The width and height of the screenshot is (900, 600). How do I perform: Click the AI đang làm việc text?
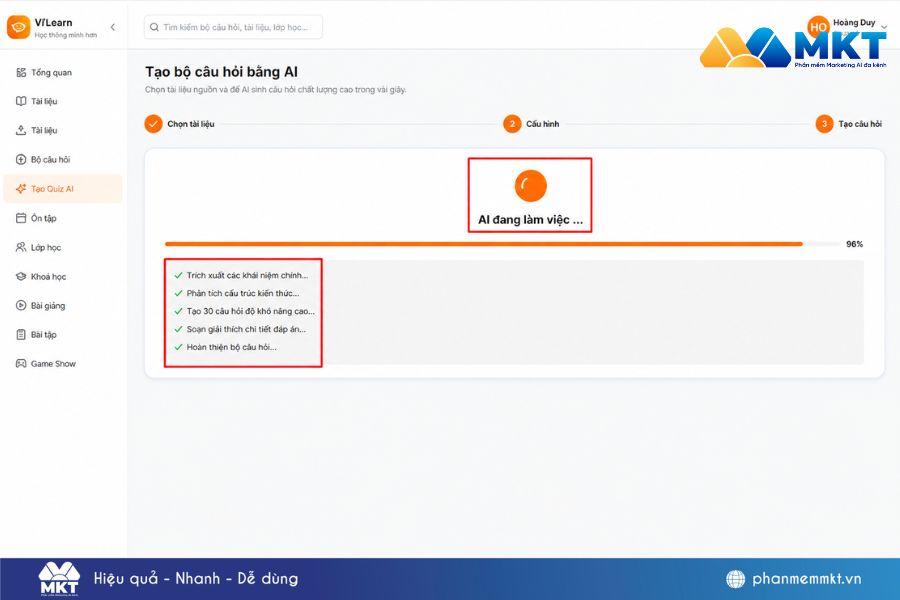pyautogui.click(x=530, y=220)
